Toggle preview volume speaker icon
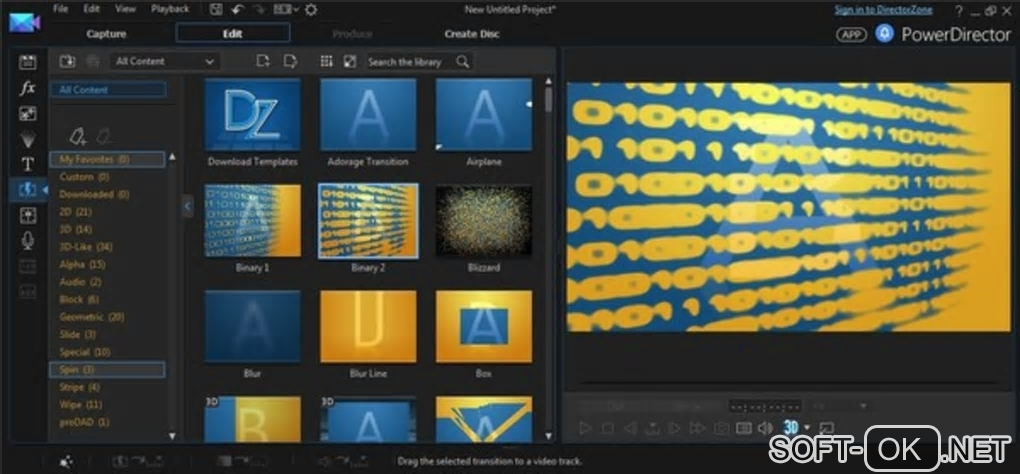 coord(765,428)
